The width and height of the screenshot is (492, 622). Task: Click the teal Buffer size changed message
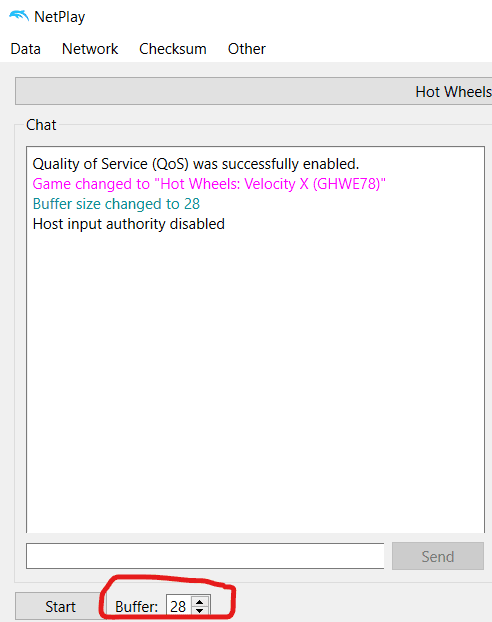coord(116,204)
